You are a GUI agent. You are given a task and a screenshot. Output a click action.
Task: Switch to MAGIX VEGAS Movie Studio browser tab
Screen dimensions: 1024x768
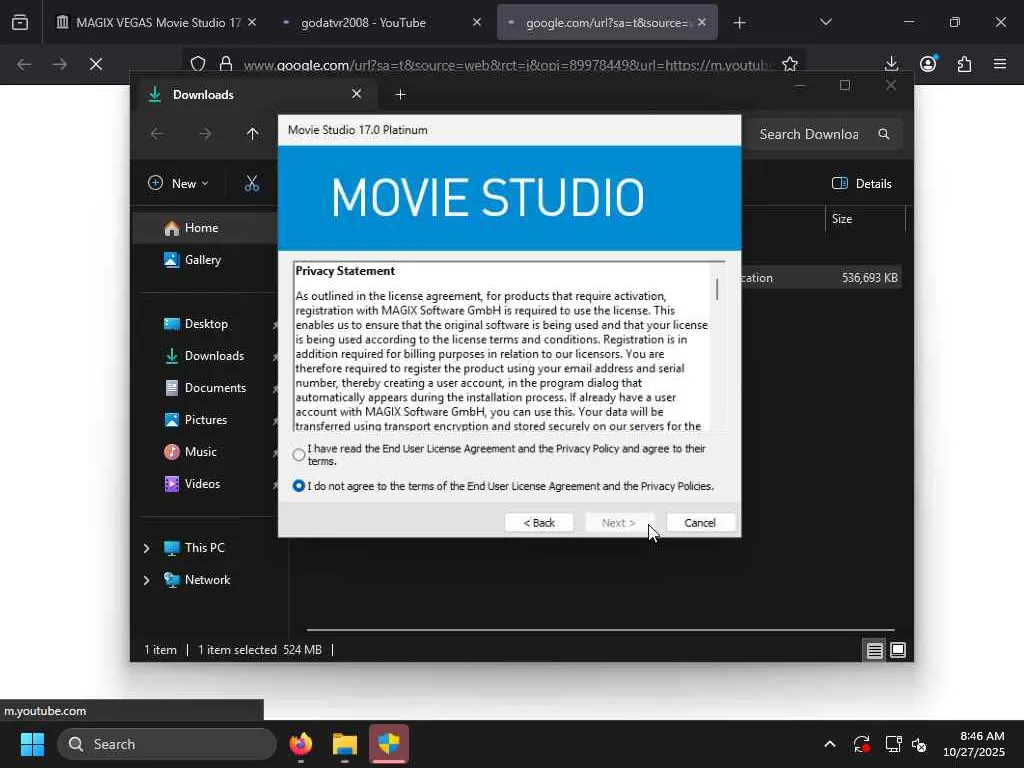pyautogui.click(x=148, y=23)
